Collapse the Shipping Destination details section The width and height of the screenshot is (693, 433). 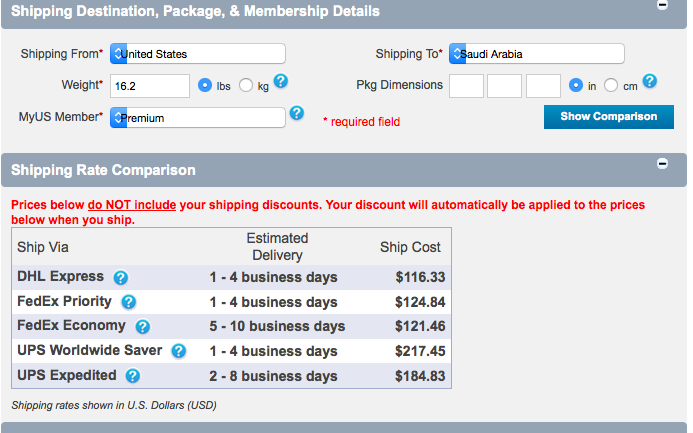(662, 5)
